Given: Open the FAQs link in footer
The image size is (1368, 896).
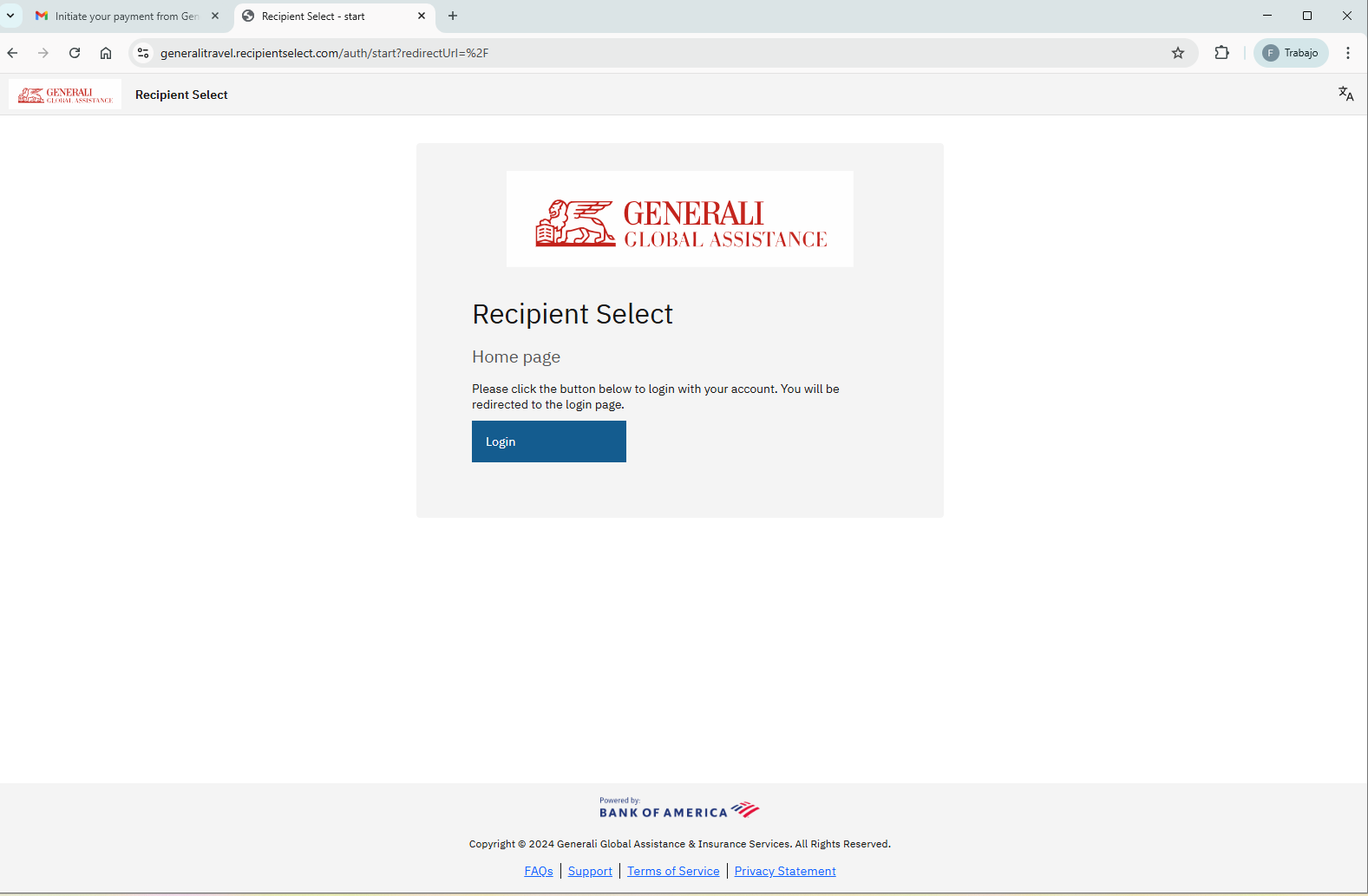Looking at the screenshot, I should coord(539,871).
